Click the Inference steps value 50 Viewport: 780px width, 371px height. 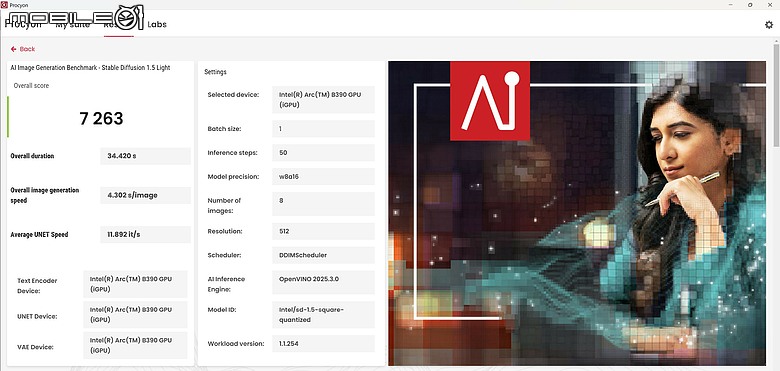(x=323, y=153)
